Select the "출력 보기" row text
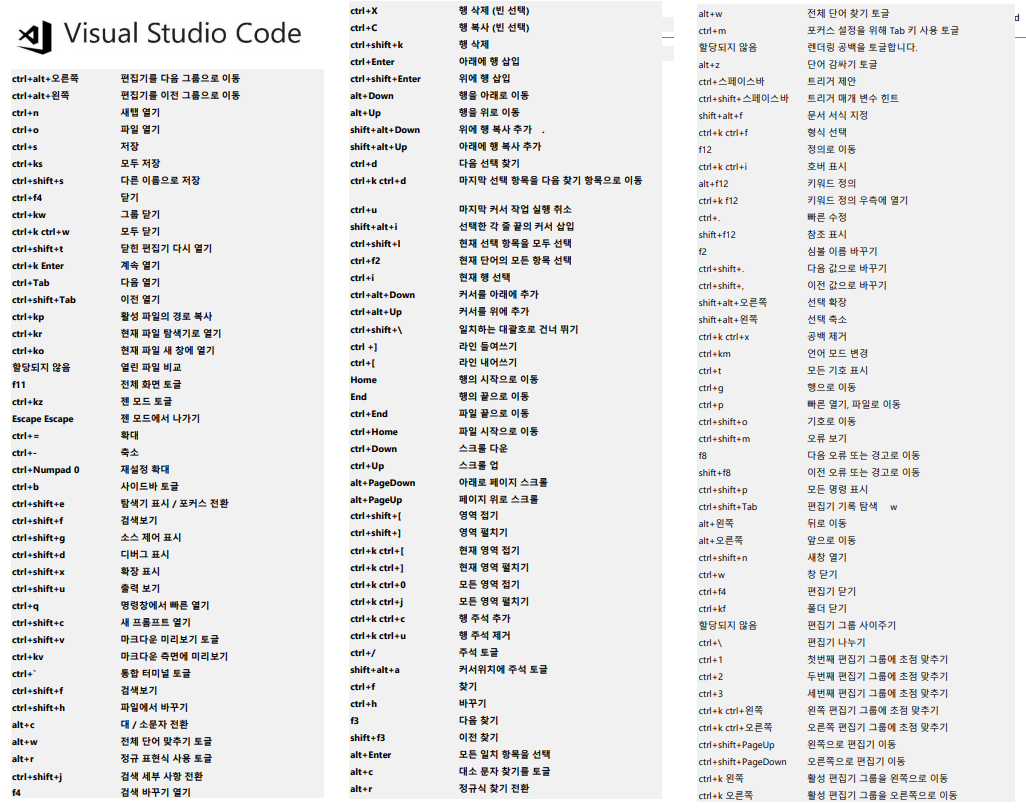 [x=140, y=588]
